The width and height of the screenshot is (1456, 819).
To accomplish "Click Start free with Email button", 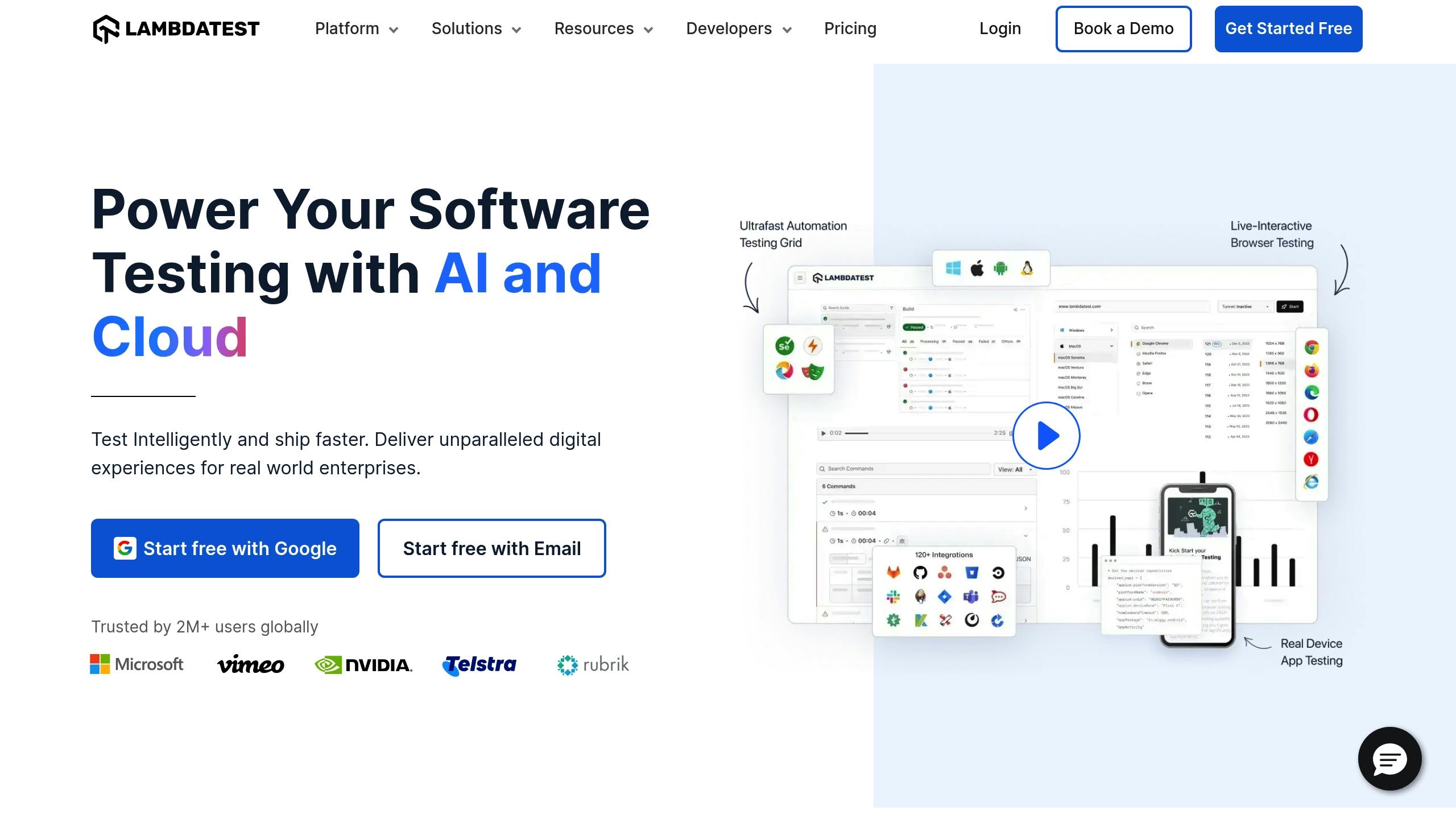I will click(x=492, y=548).
